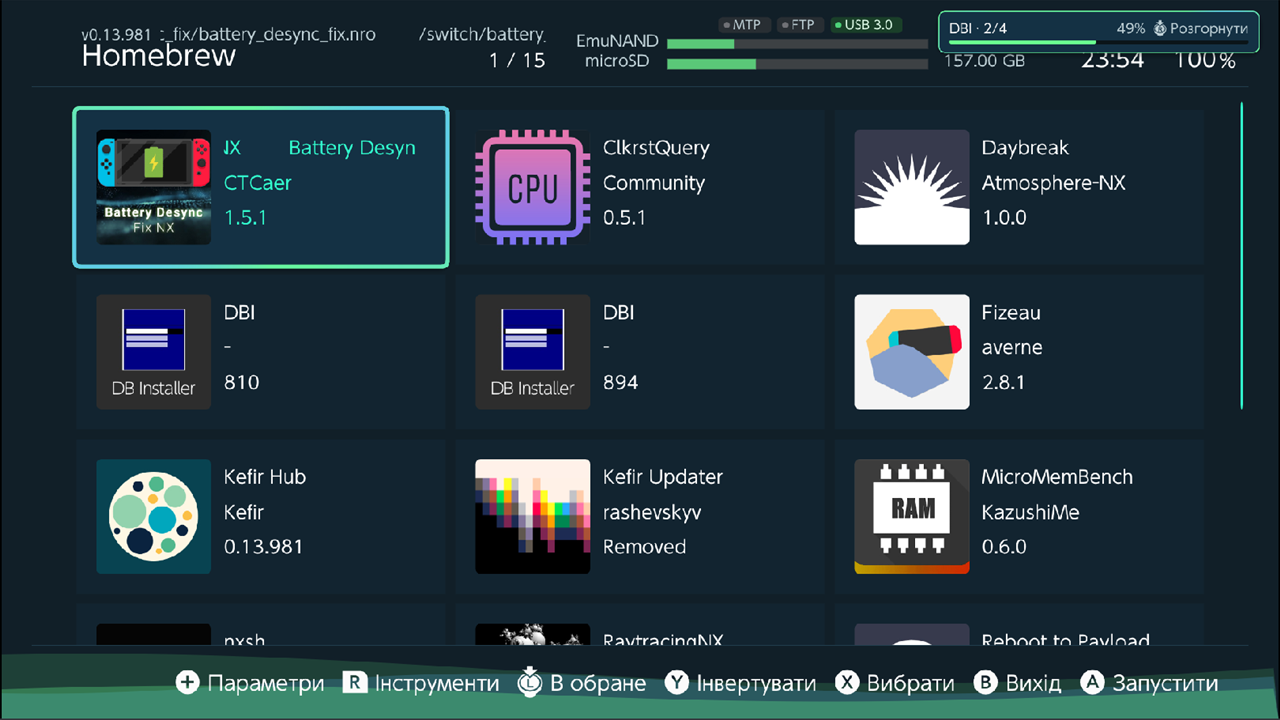Viewport: 1280px width, 720px height.
Task: Toggle the USB 3.0 indicator
Action: [866, 24]
